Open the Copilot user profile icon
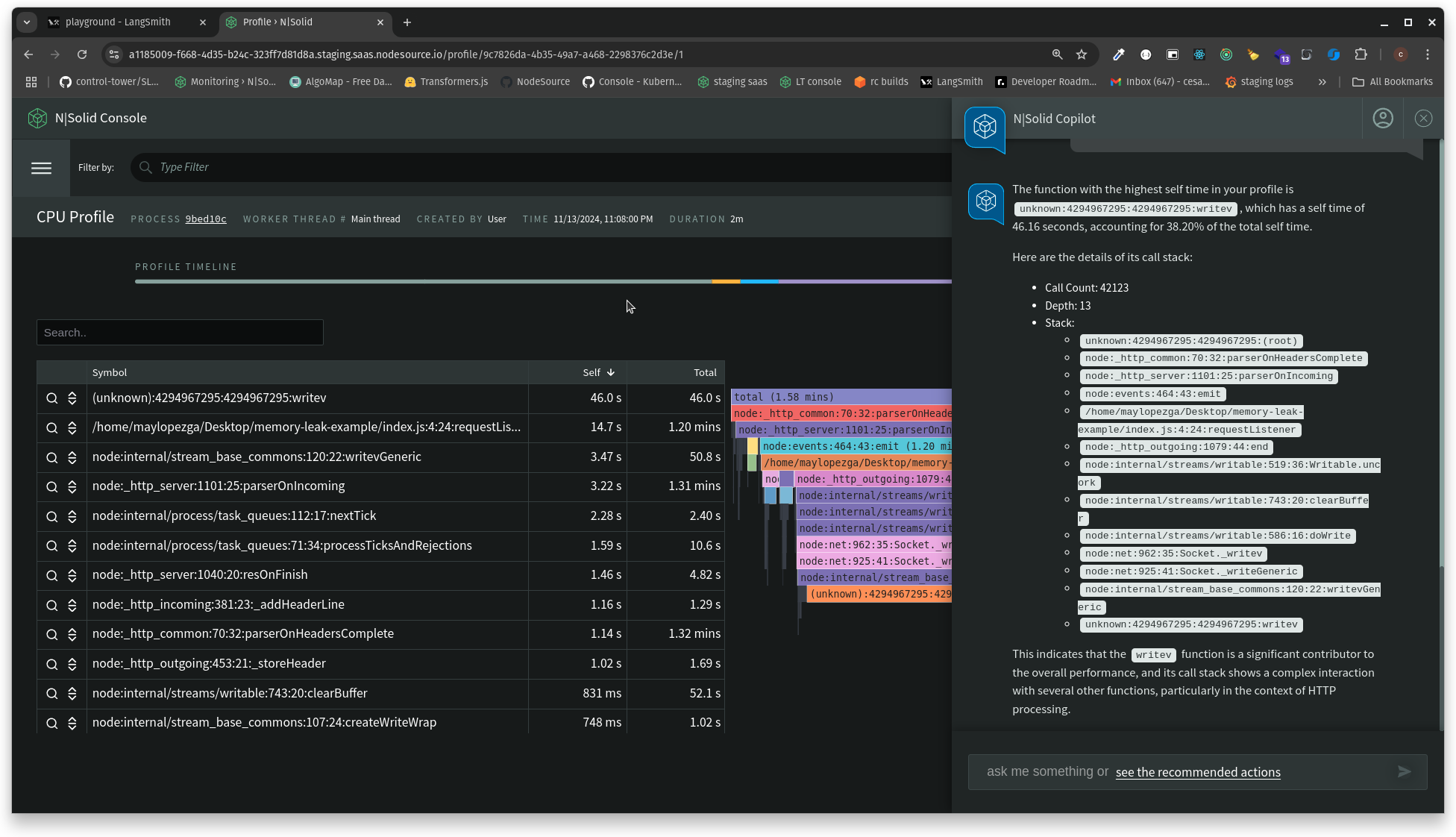The image size is (1456, 837). (1383, 119)
